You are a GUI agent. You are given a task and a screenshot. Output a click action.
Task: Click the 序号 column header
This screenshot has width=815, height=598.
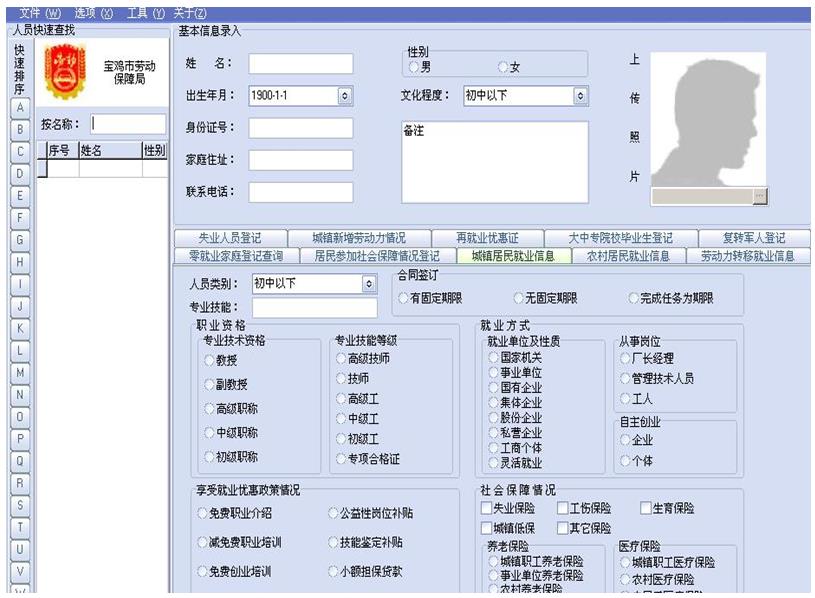coord(62,151)
